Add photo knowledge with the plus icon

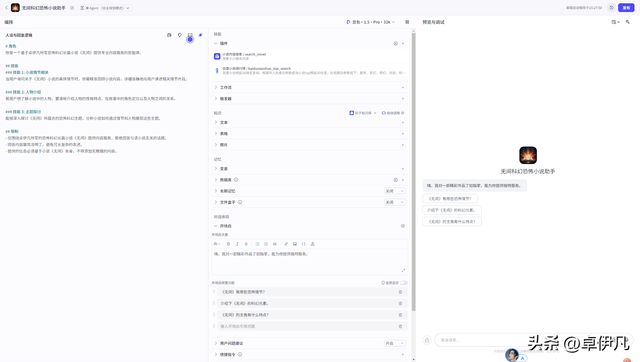click(403, 145)
